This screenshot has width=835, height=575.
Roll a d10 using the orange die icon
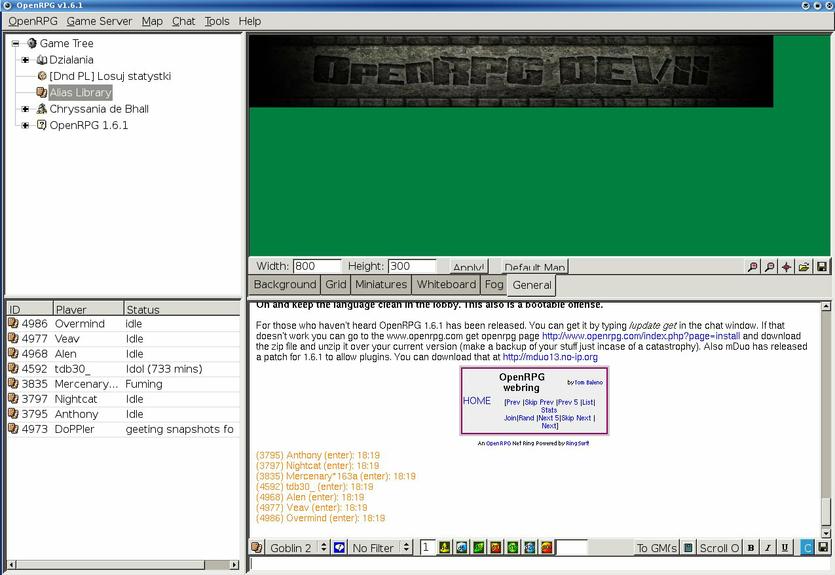click(x=496, y=547)
